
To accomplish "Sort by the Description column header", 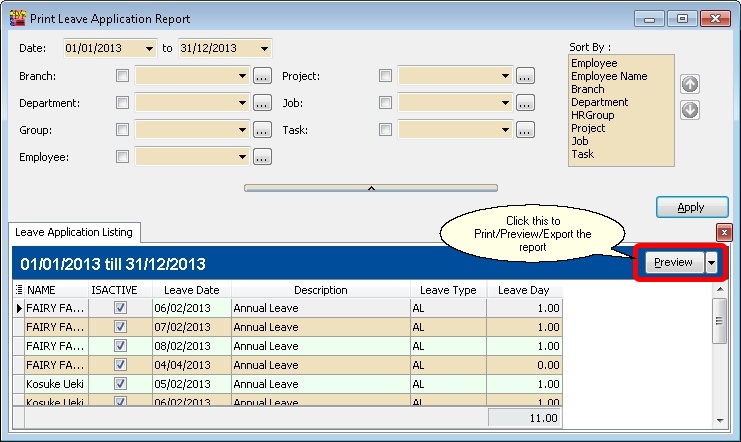I will [320, 290].
